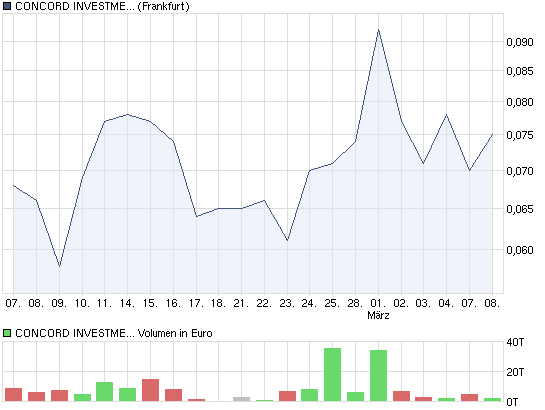Click the 14. date label
The width and height of the screenshot is (545, 410).
pos(128,303)
